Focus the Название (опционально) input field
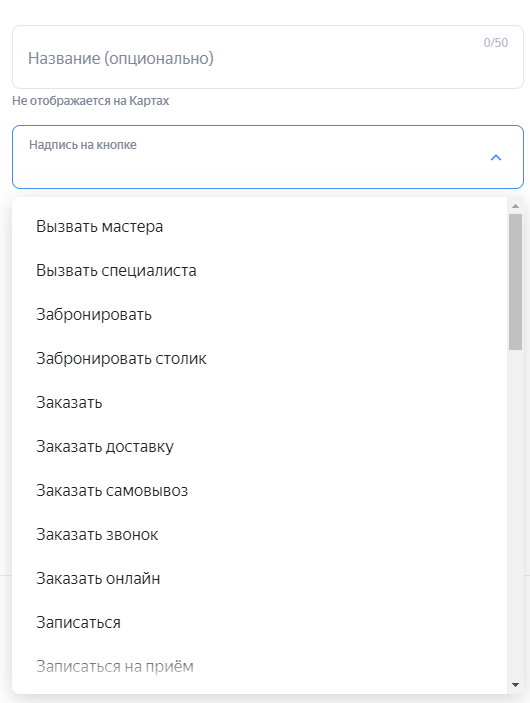 point(268,57)
